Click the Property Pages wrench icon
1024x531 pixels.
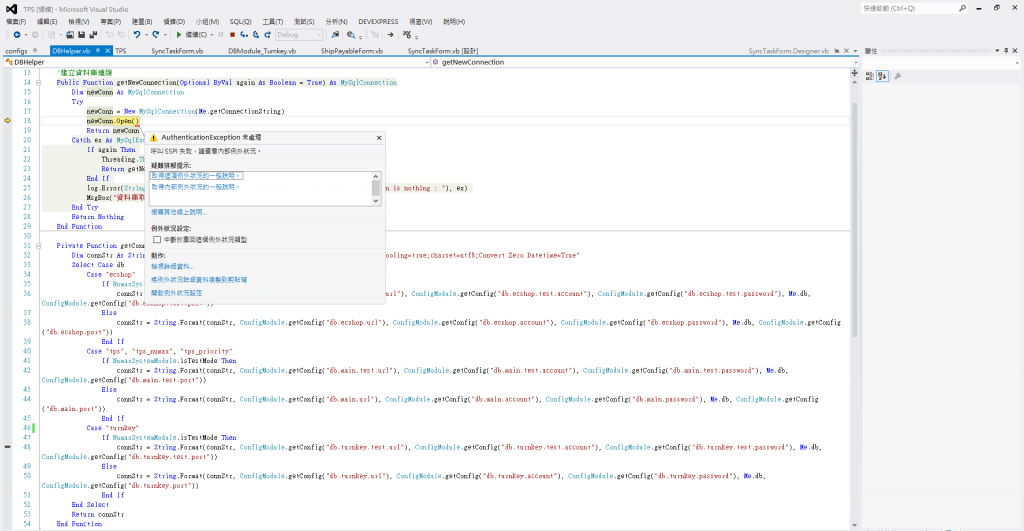tap(898, 76)
